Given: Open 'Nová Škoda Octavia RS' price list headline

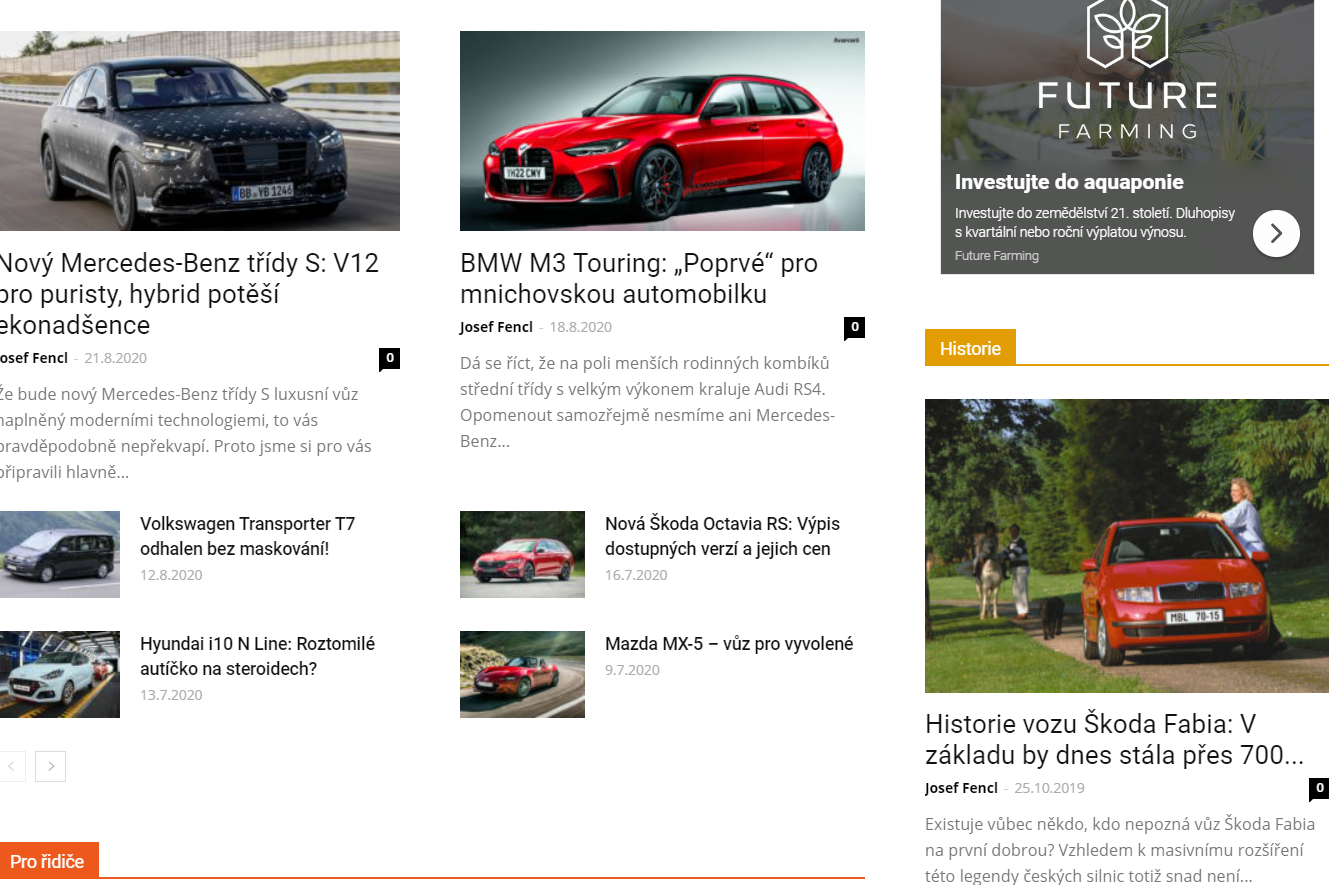Looking at the screenshot, I should (722, 536).
